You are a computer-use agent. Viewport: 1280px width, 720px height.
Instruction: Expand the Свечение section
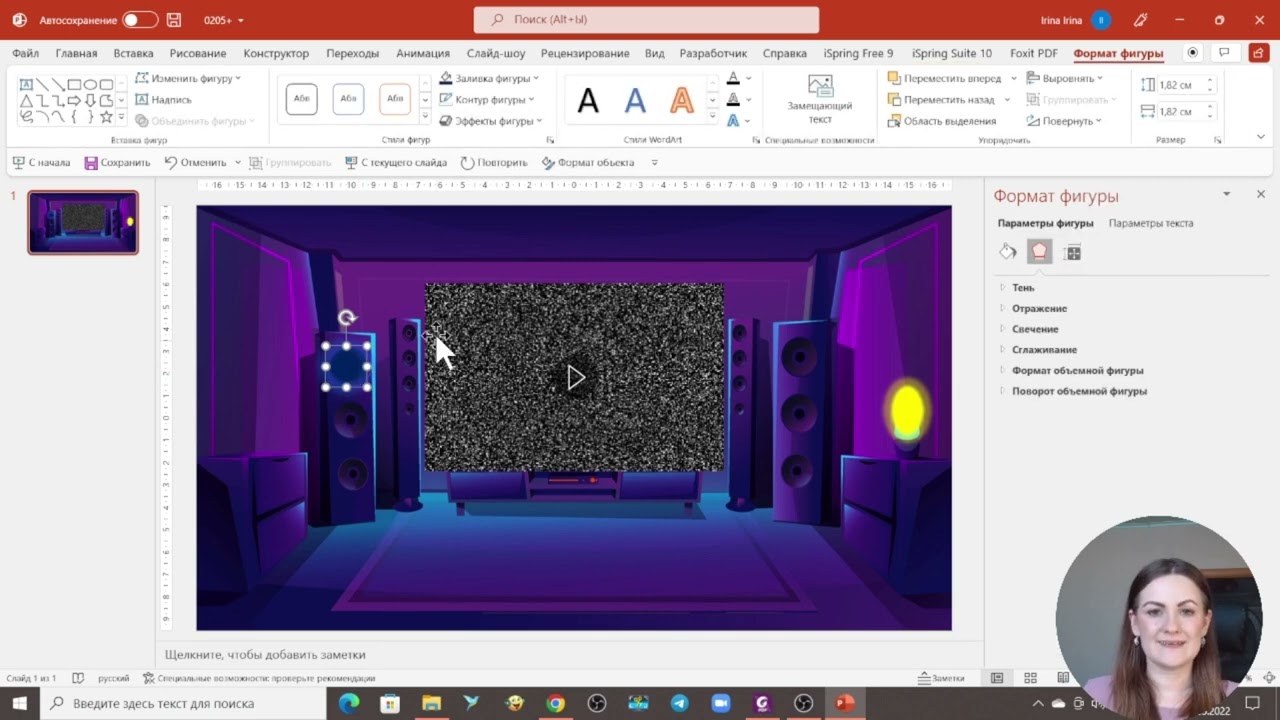(1035, 329)
